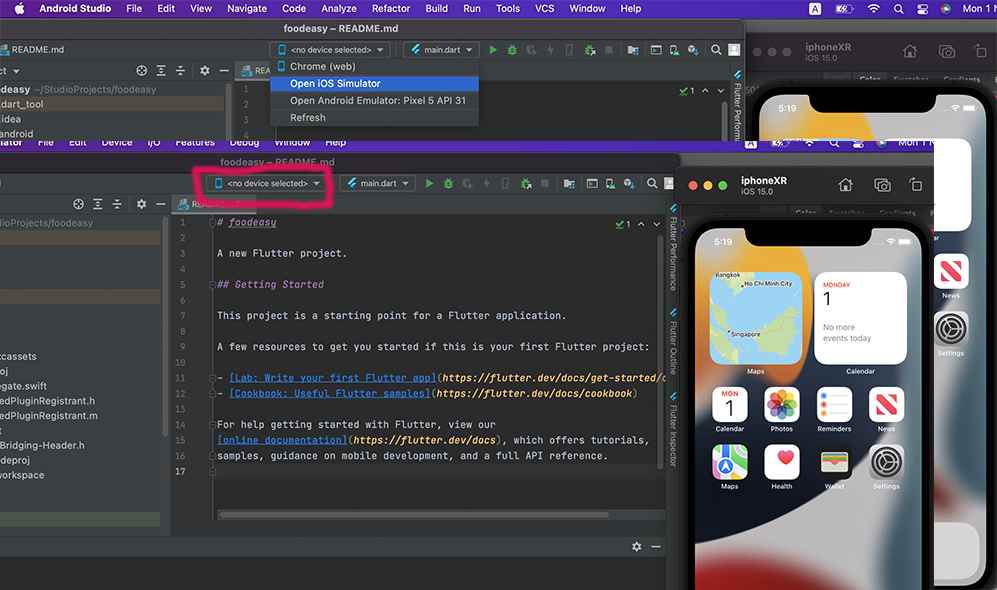Click Home button in dimmed iphoneXR window behind
The image size is (997, 590).
click(x=910, y=51)
